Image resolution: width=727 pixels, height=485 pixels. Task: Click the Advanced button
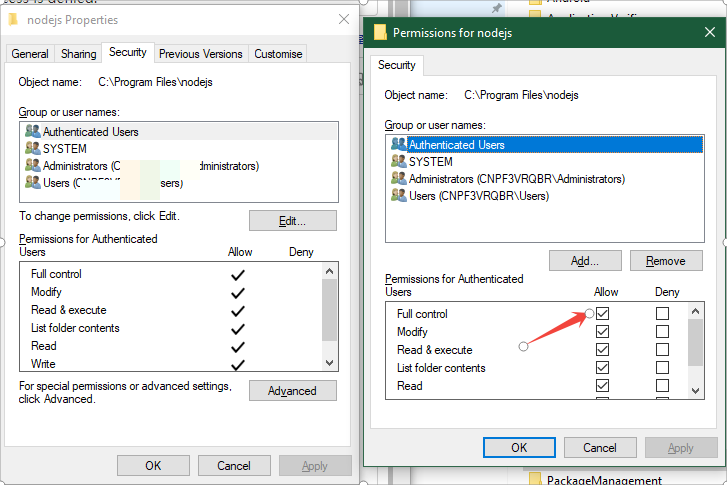293,391
